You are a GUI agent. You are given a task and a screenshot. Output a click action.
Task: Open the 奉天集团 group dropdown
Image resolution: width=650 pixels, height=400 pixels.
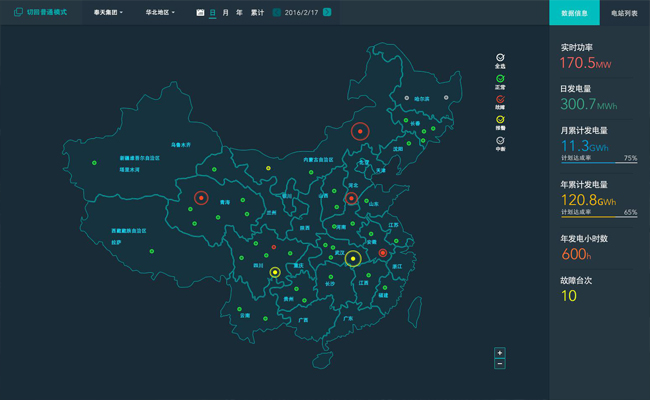click(x=108, y=12)
